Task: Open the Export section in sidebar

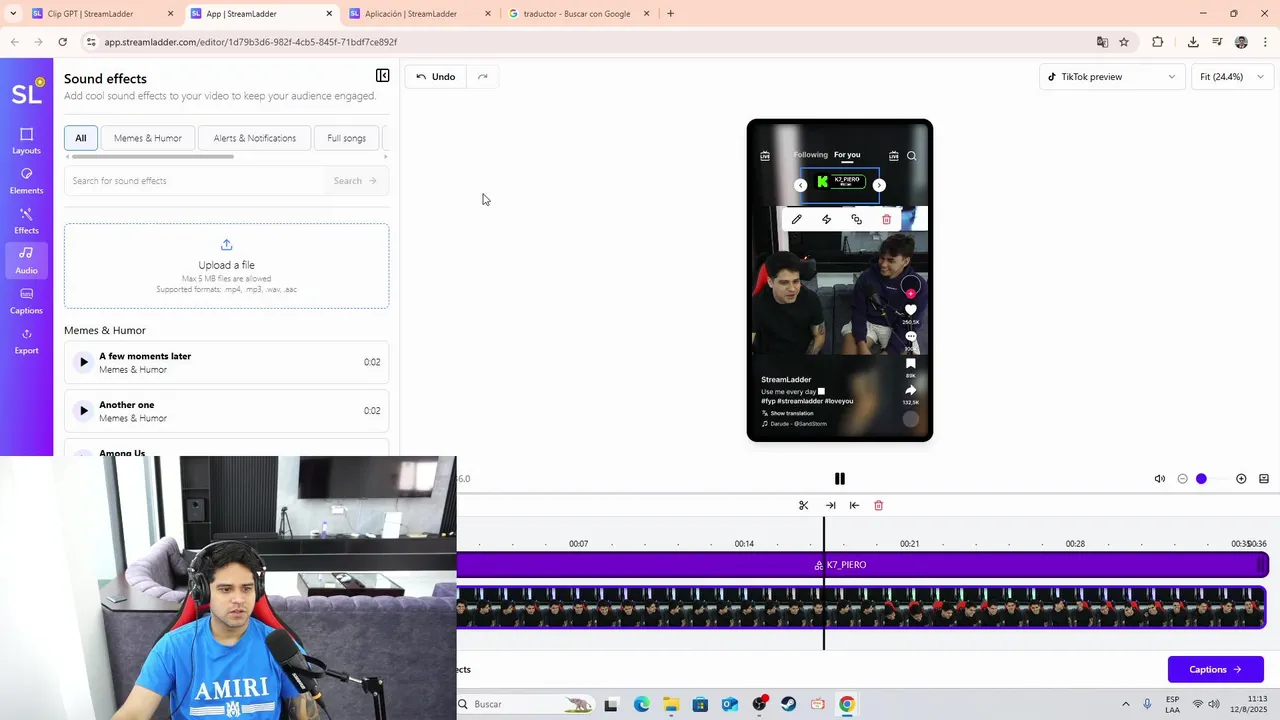Action: 26,341
